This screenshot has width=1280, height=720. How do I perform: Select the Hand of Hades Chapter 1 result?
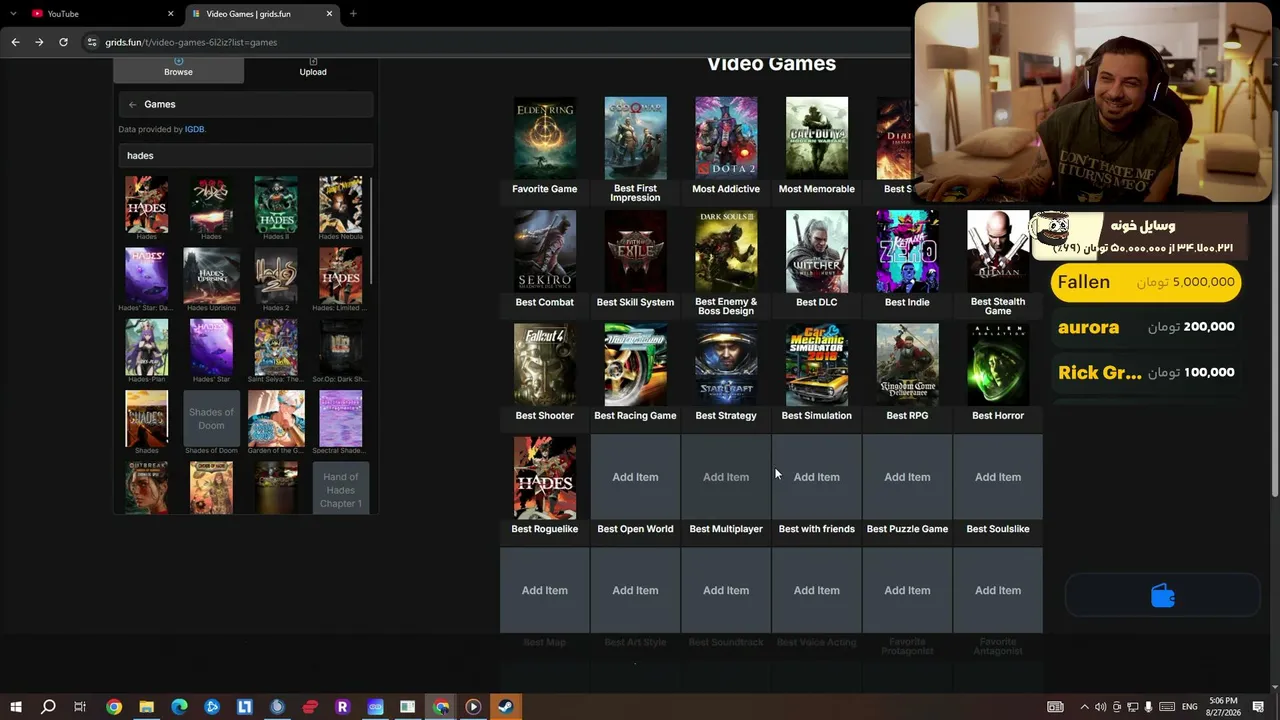tap(341, 489)
